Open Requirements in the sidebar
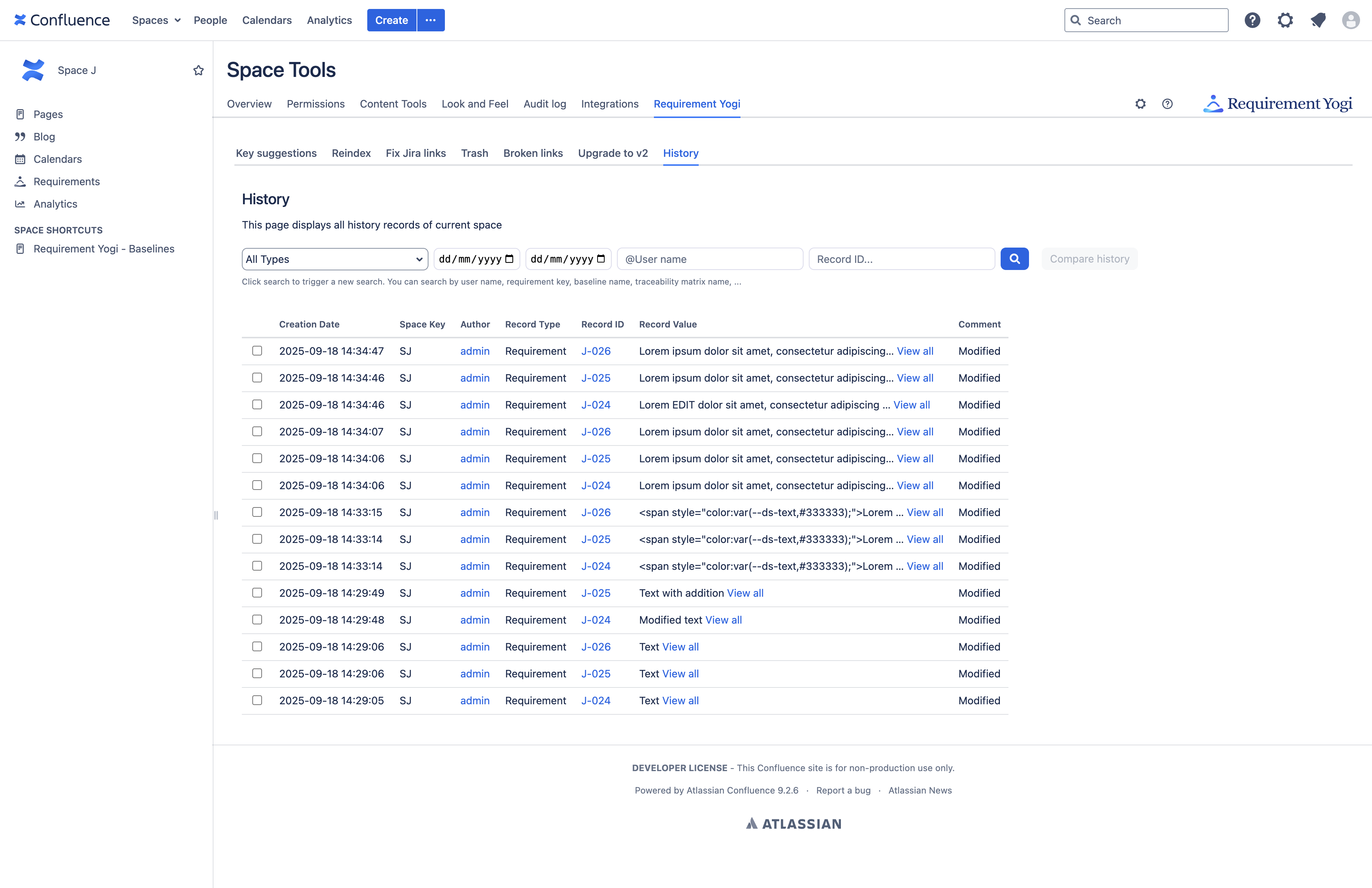 point(66,181)
